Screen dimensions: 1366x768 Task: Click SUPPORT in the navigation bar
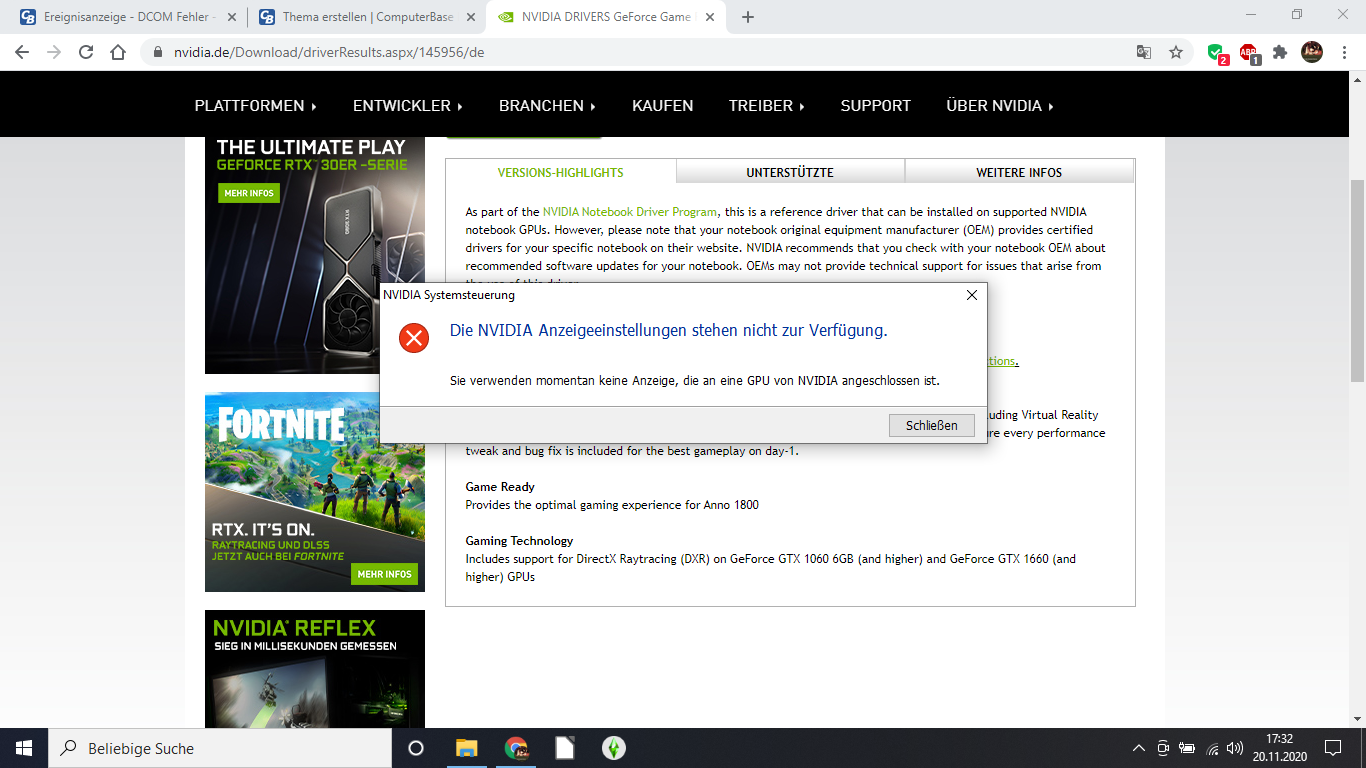pyautogui.click(x=875, y=105)
